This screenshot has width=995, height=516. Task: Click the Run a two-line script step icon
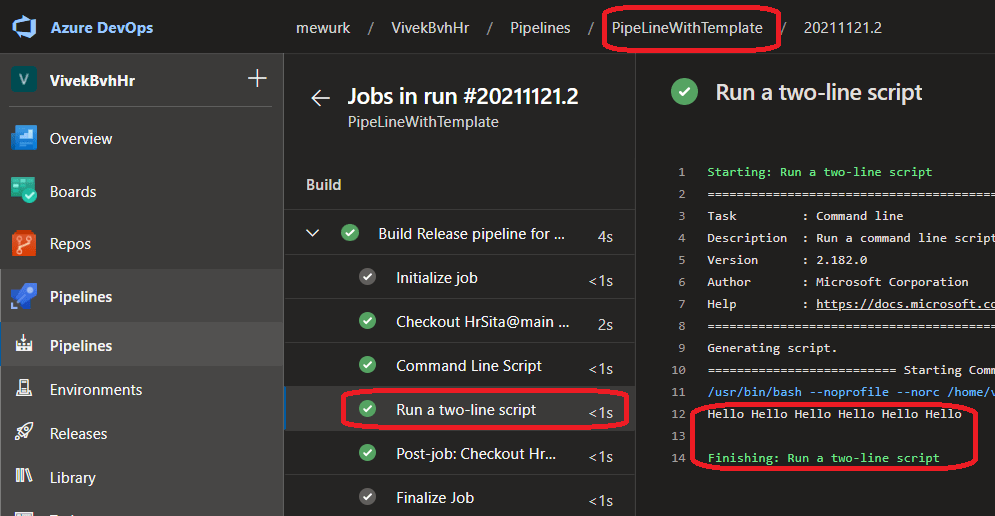coord(367,408)
